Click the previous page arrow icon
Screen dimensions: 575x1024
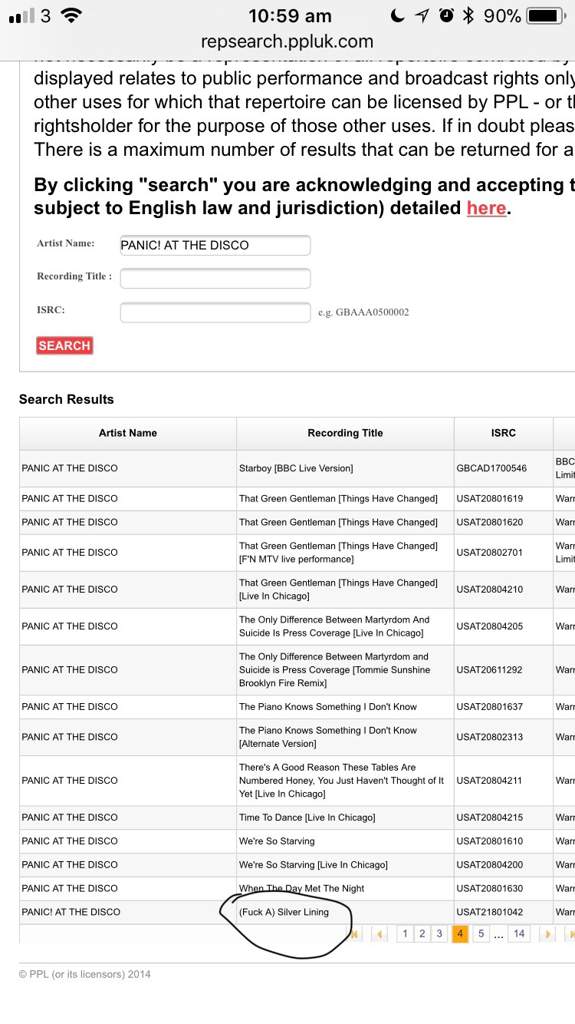[380, 935]
